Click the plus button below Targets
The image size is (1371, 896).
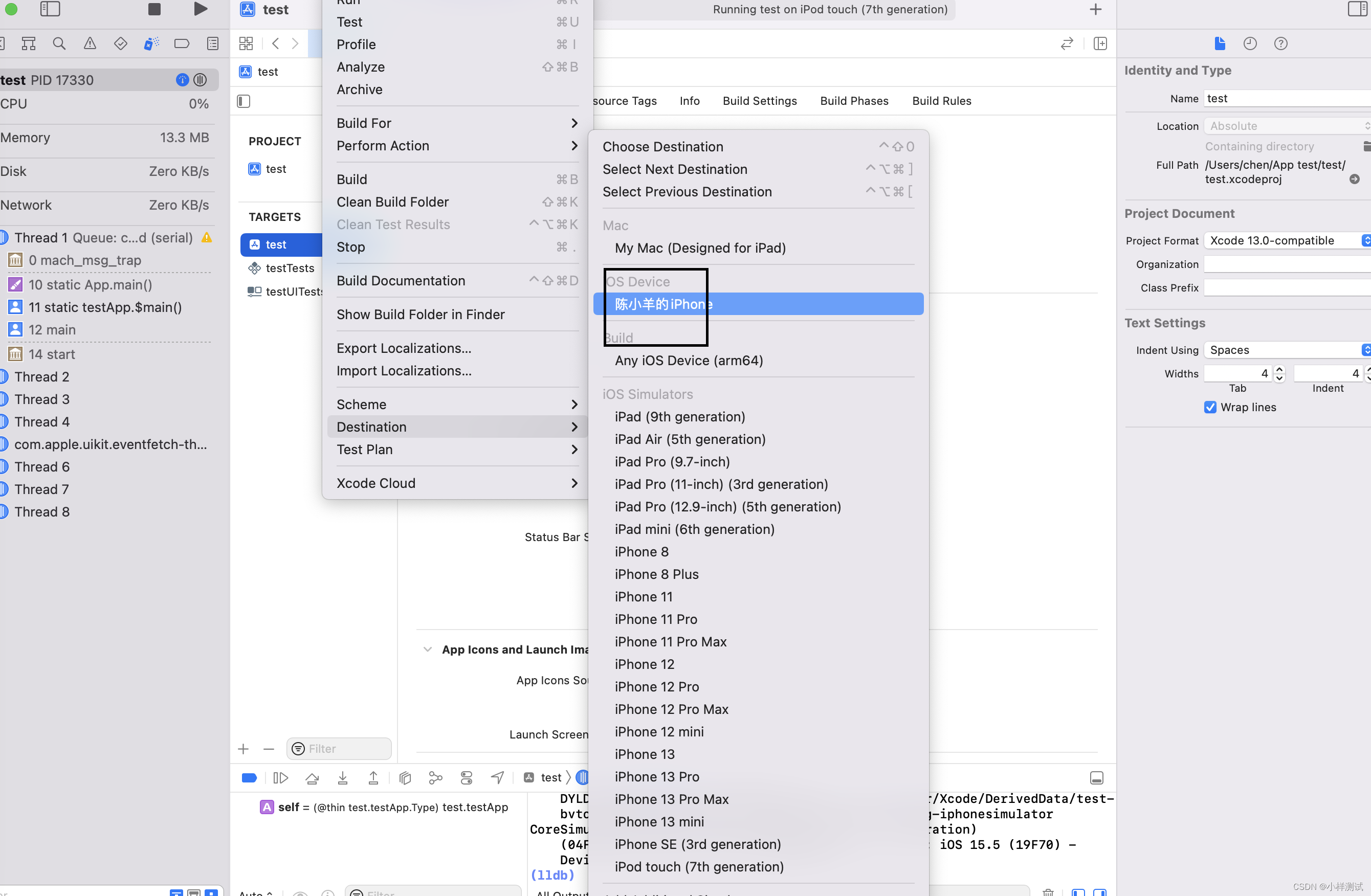click(x=243, y=749)
